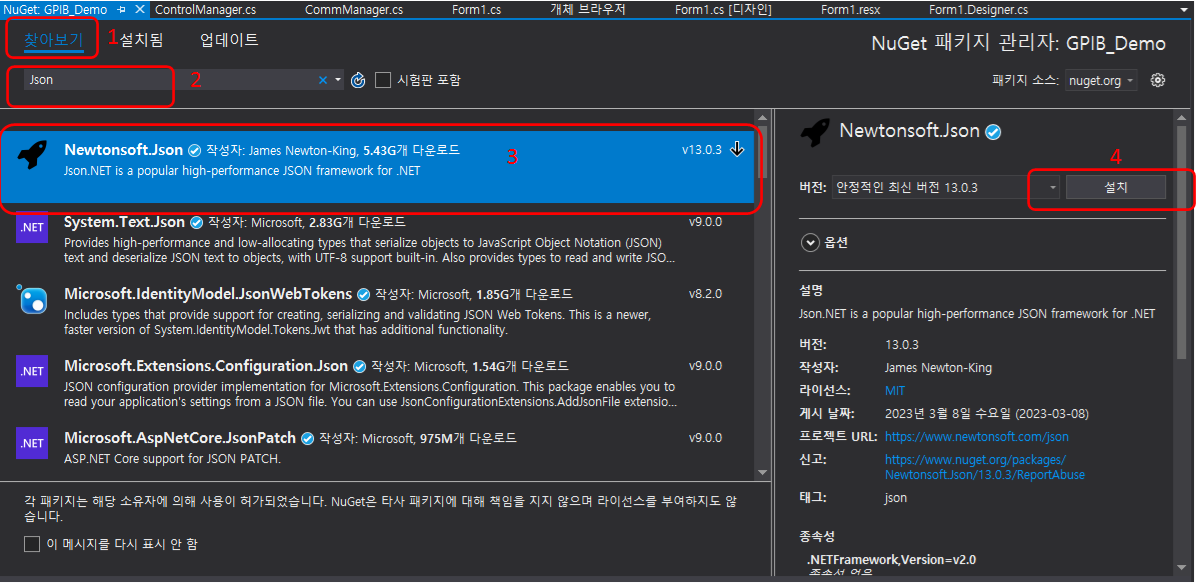Image resolution: width=1196 pixels, height=584 pixels.
Task: Pin the NuGet: GPIB_Demo tab
Action: tap(122, 10)
